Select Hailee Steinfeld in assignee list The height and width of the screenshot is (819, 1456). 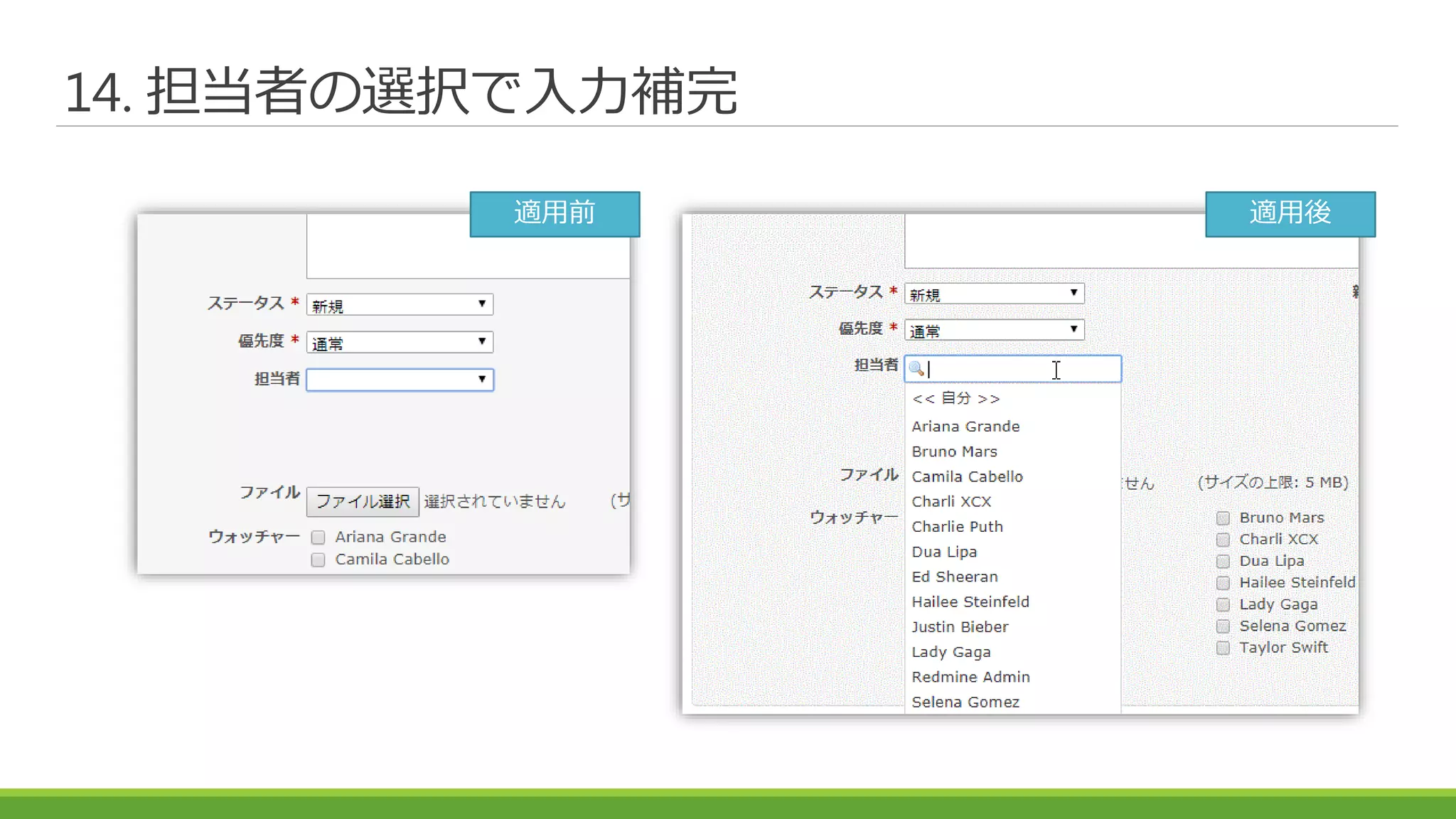[x=1012, y=602]
